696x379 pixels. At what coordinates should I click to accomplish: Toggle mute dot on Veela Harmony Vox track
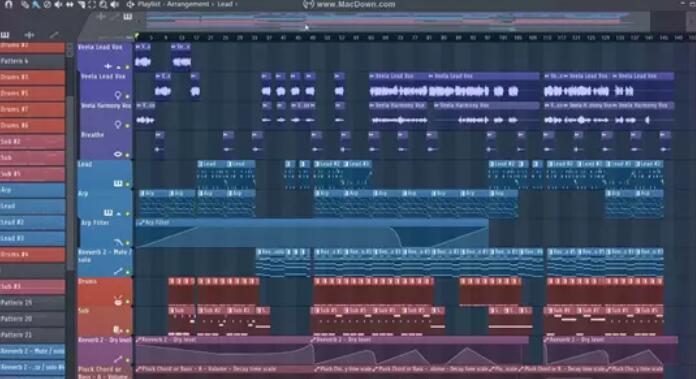[127, 126]
